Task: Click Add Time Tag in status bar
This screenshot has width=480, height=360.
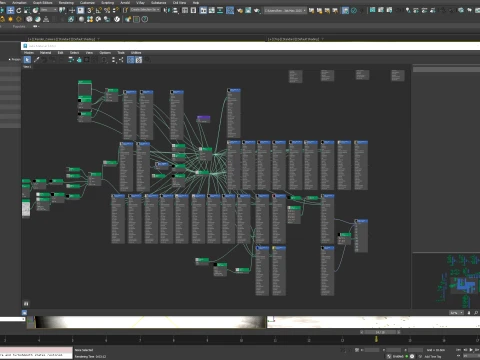Action: click(433, 356)
